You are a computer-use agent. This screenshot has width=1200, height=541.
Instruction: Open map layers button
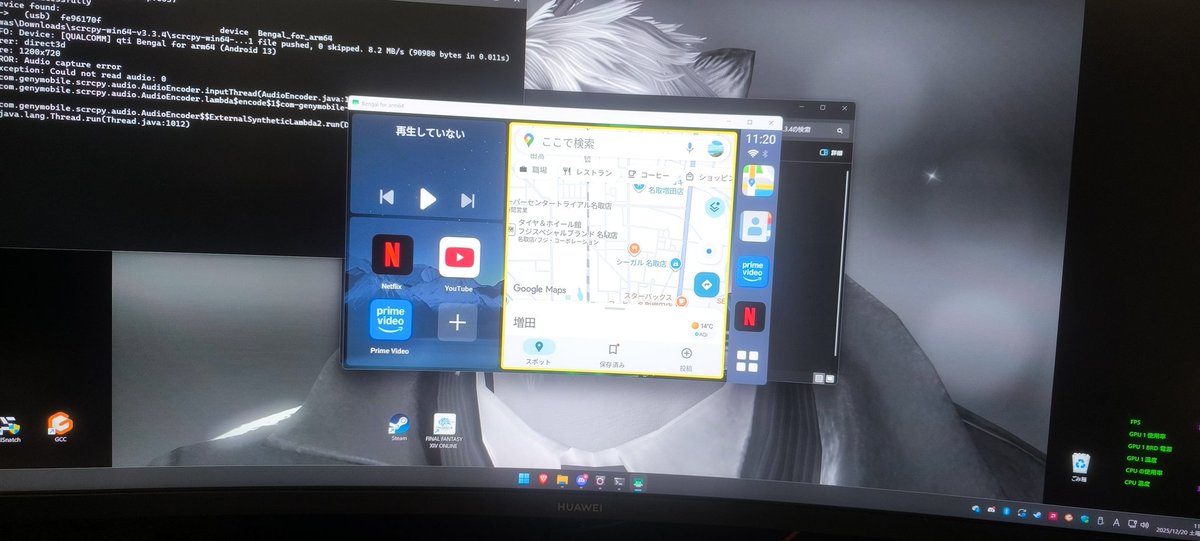pos(714,207)
